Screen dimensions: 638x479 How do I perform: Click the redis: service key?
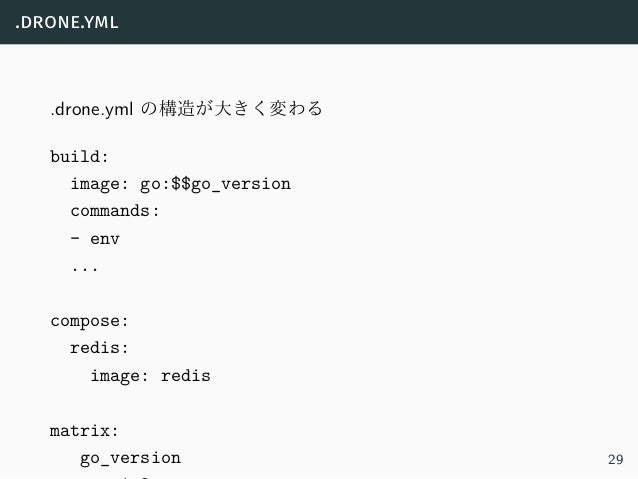pyautogui.click(x=99, y=348)
